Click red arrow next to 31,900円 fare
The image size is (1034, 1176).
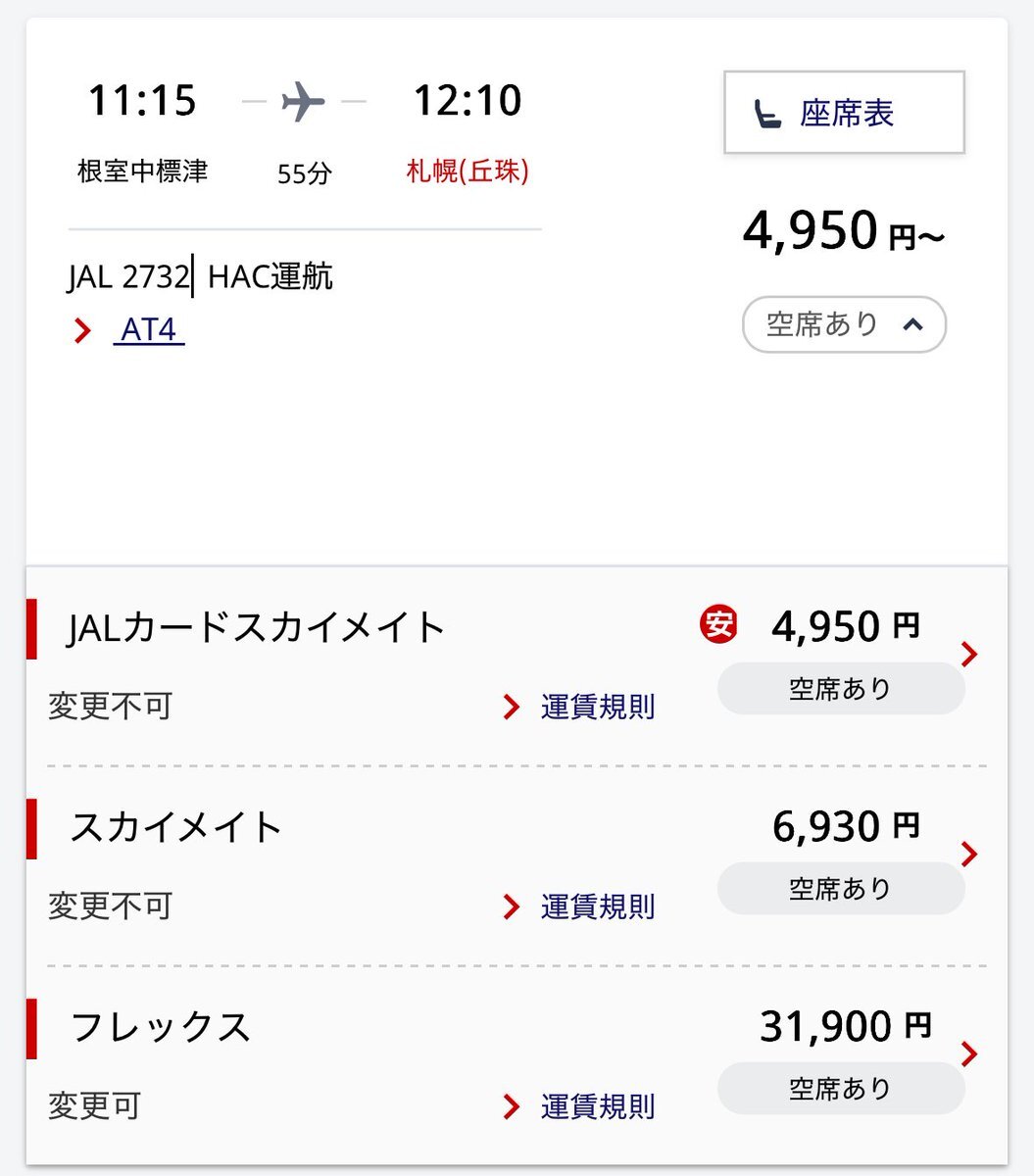(969, 1053)
